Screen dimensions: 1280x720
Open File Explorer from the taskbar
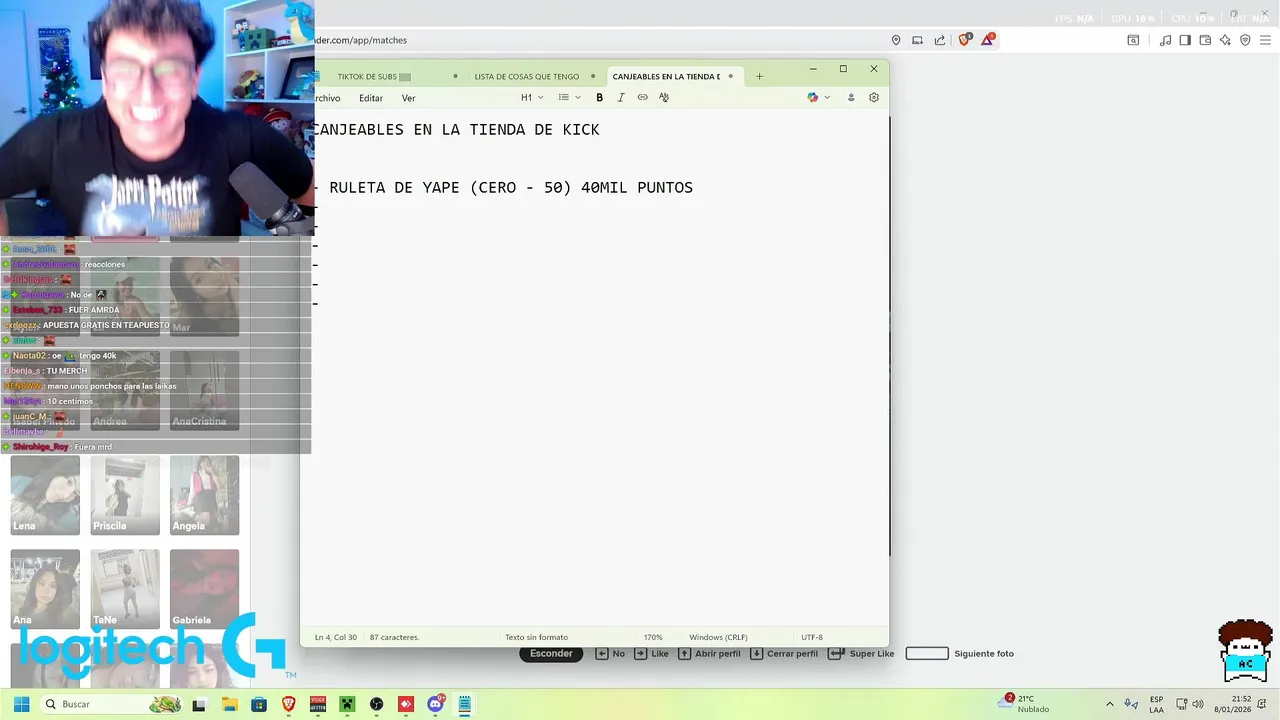[229, 704]
